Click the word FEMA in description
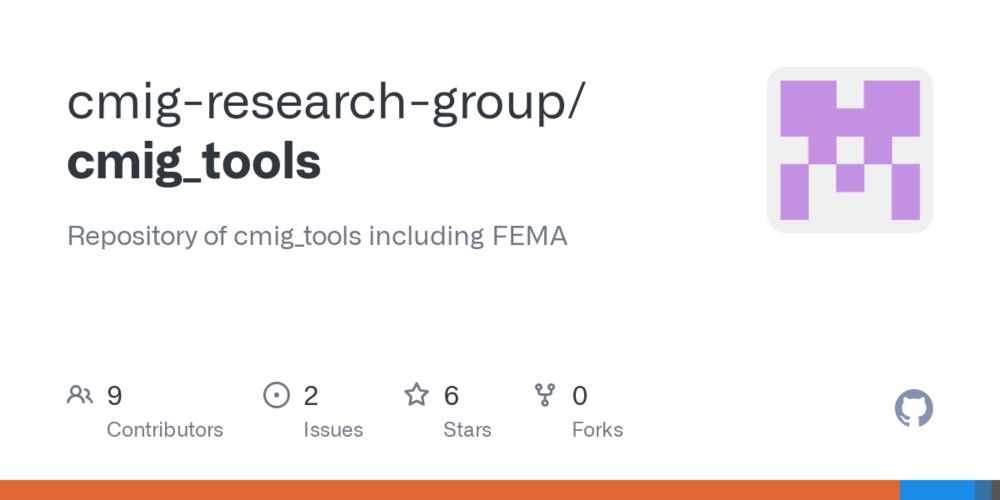This screenshot has height=500, width=1000. click(x=530, y=237)
